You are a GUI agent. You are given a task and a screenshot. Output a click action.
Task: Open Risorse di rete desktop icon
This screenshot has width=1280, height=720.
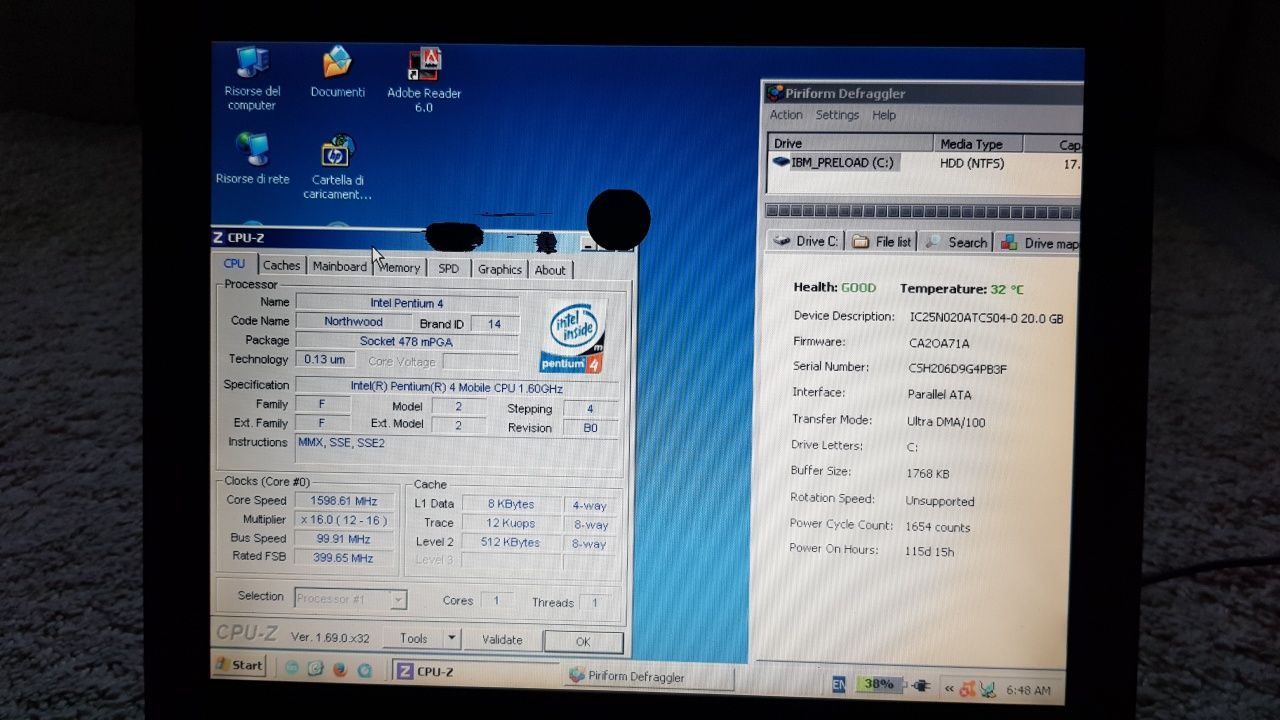click(252, 159)
